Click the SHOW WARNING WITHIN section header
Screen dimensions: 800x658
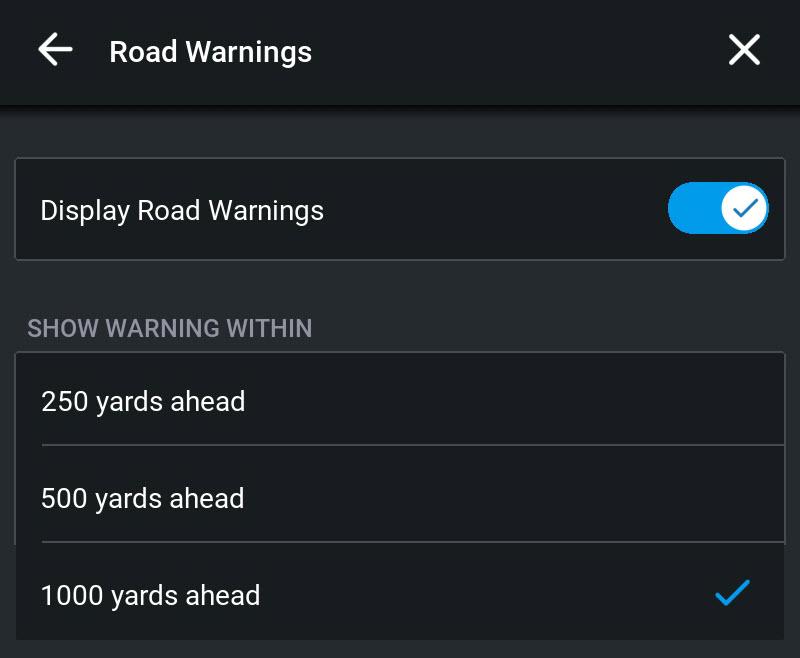pos(169,328)
